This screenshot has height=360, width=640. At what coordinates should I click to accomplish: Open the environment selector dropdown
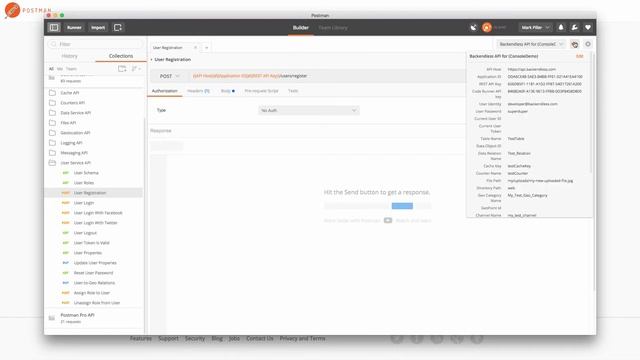click(531, 44)
